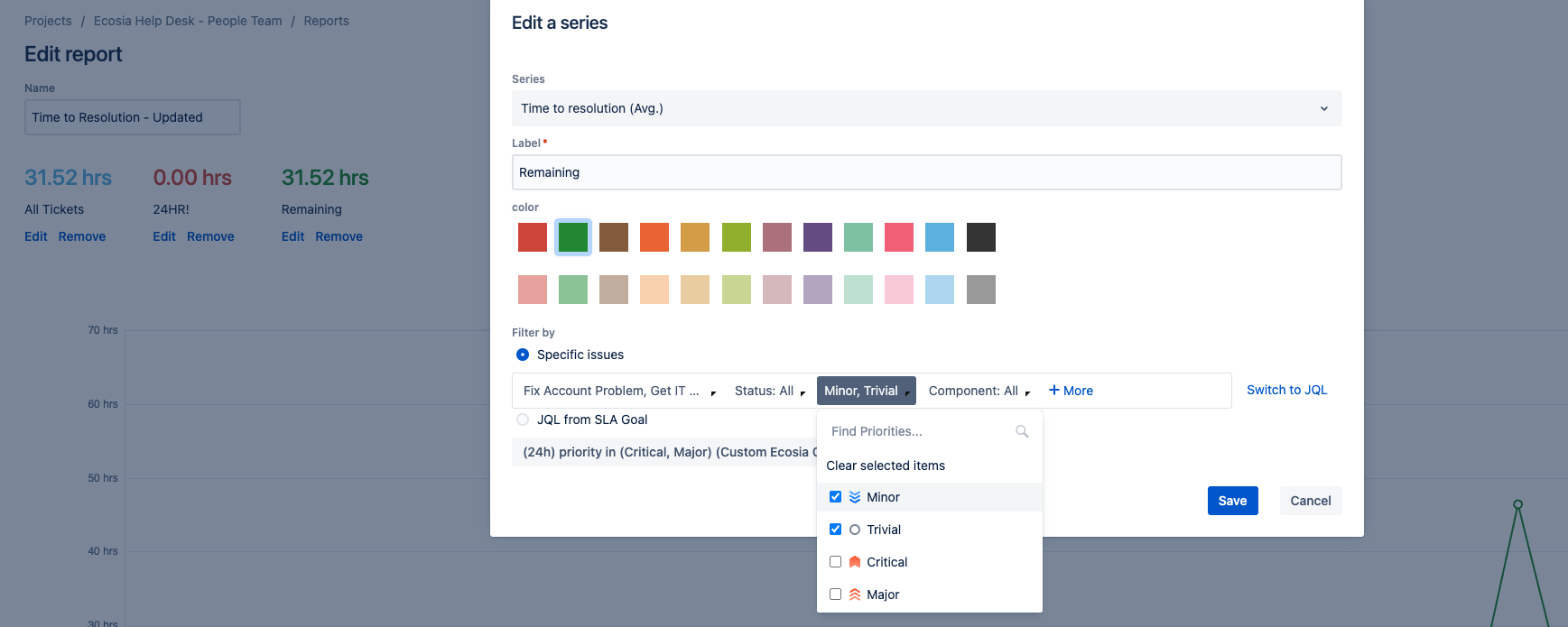This screenshot has height=627, width=1568.
Task: Open the Component: All filter dropdown
Action: [979, 391]
